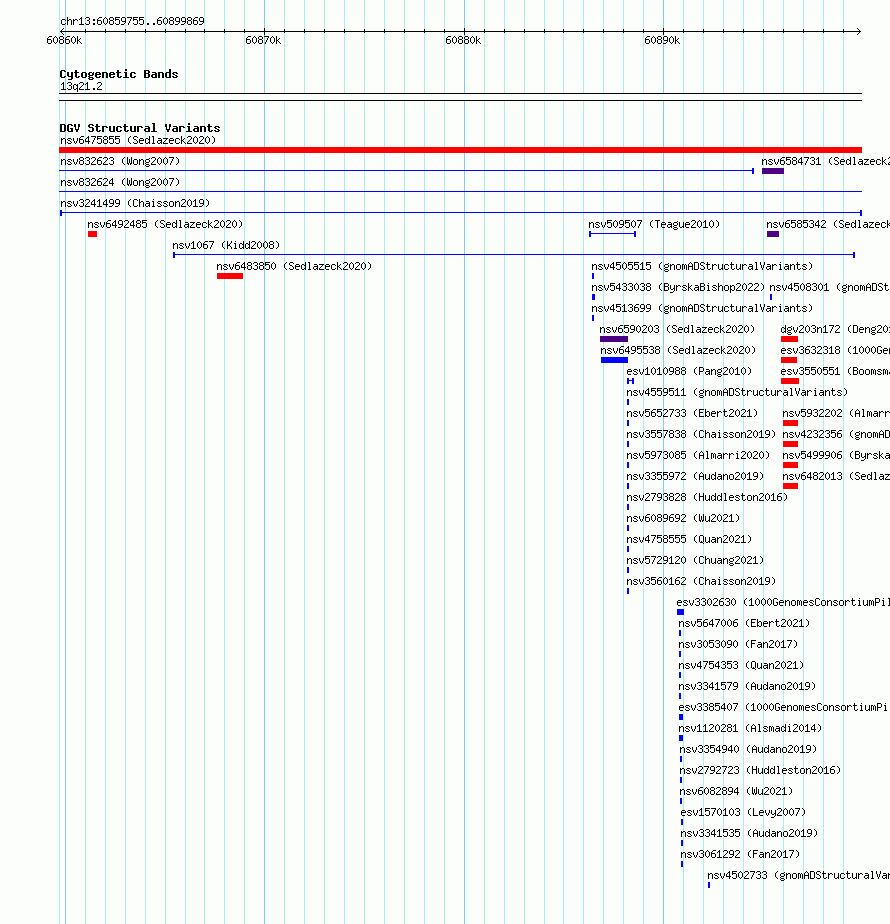Click the esv3550551 variant label
The image size is (890, 924).
pyautogui.click(x=835, y=372)
